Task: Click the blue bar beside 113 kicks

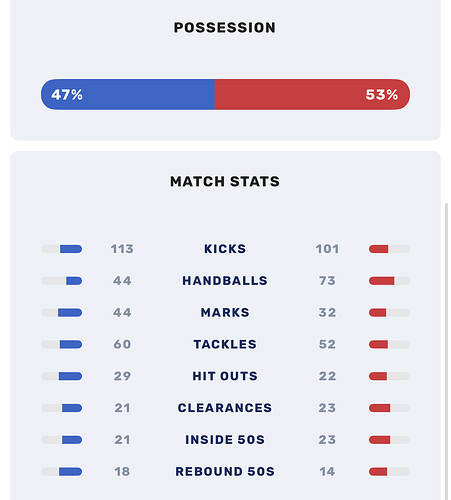Action: 71,249
